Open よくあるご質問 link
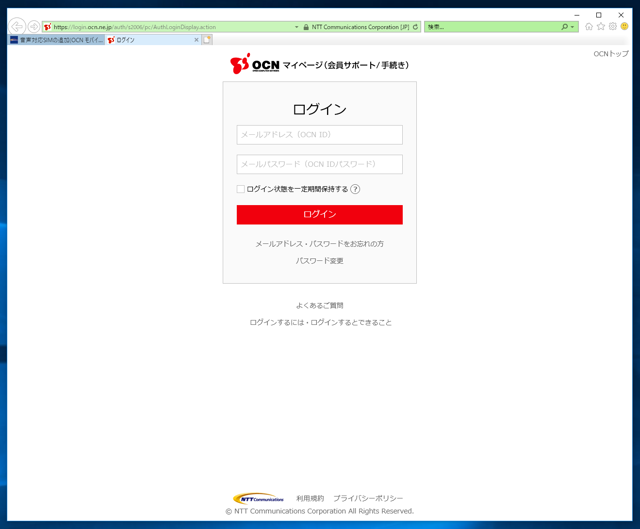The image size is (640, 529). (320, 305)
